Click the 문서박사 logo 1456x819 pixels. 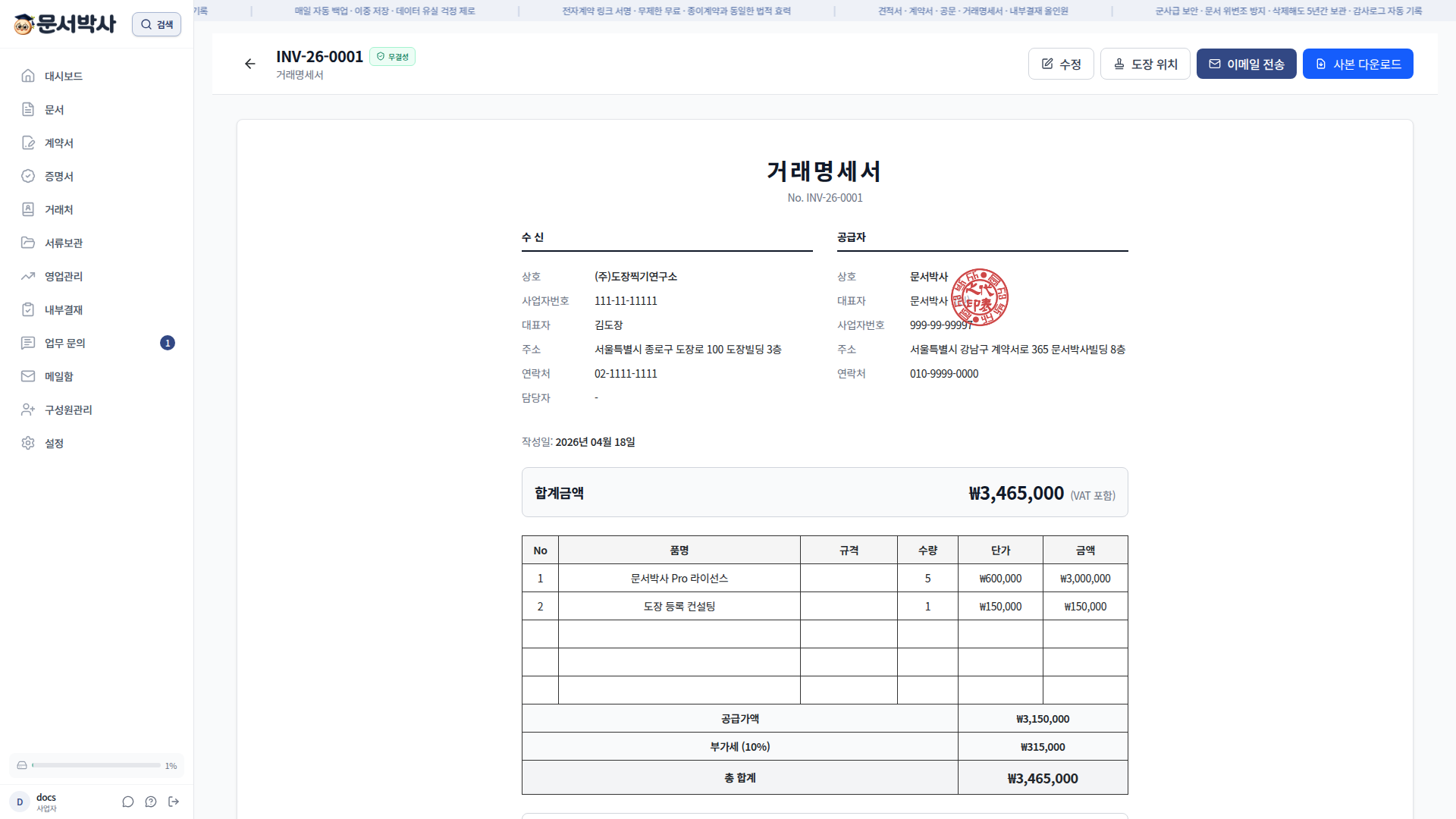(x=65, y=24)
